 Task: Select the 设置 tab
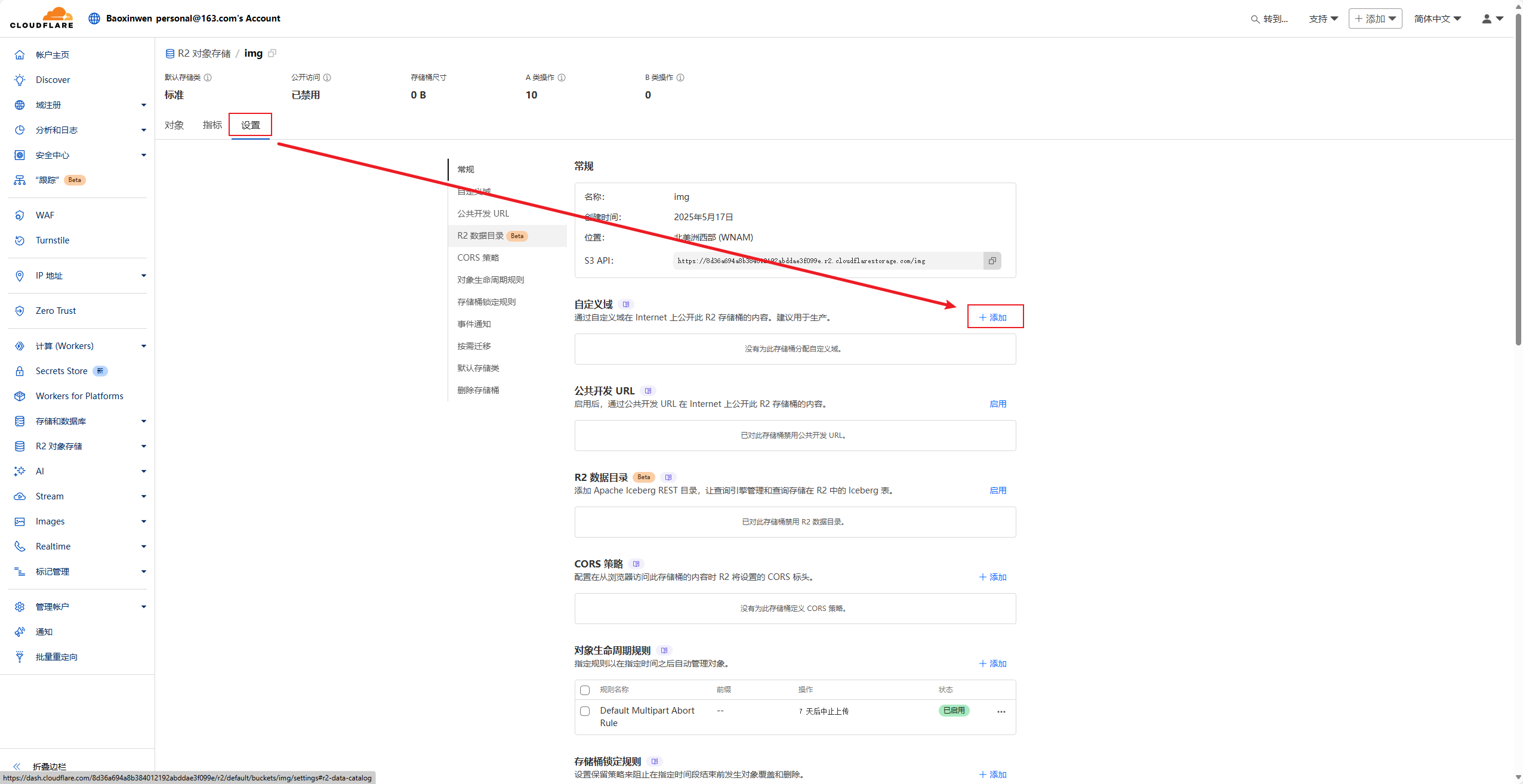(x=250, y=125)
